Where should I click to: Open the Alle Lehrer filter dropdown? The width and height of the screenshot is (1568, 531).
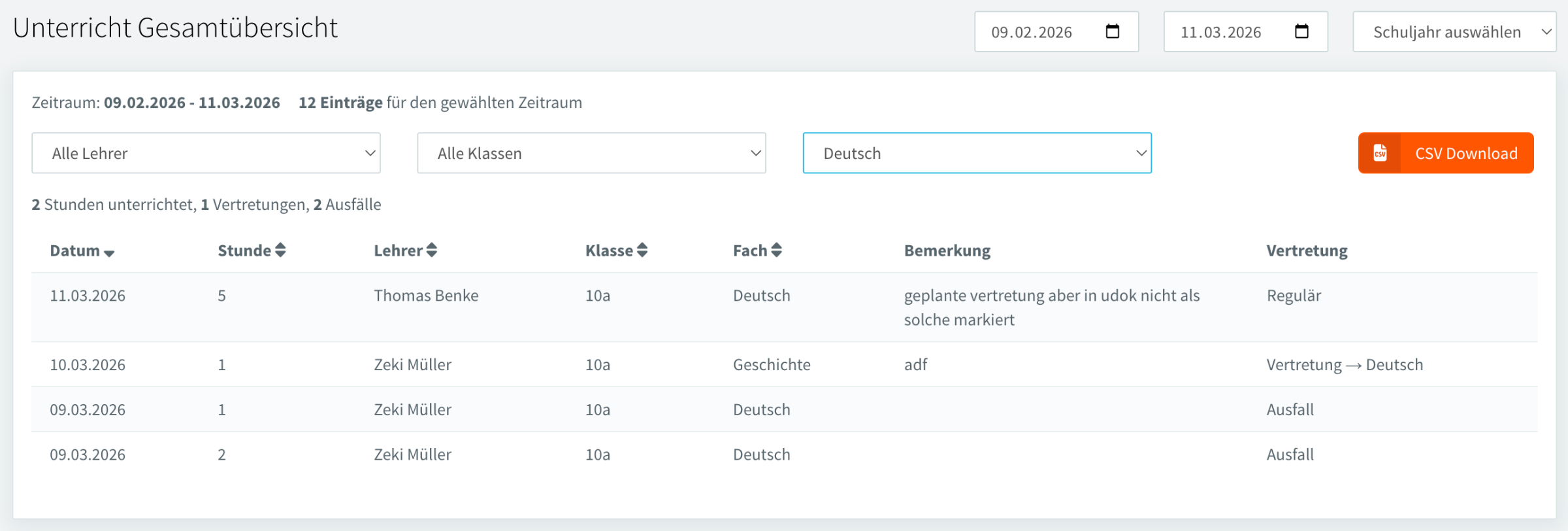(206, 154)
